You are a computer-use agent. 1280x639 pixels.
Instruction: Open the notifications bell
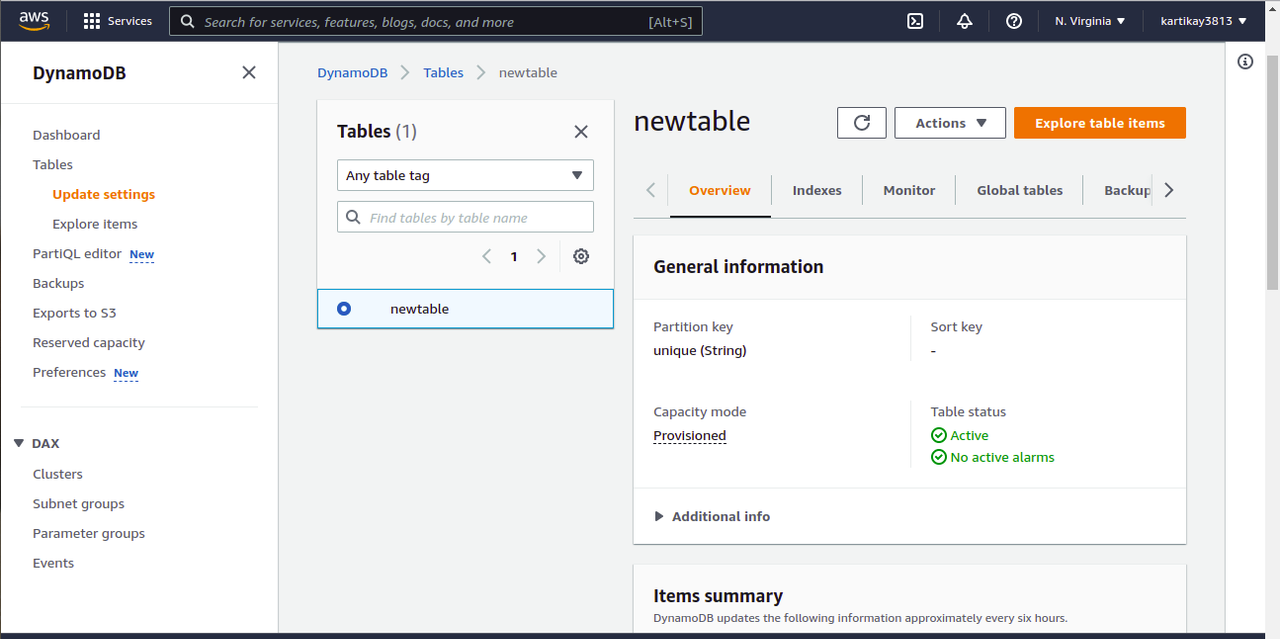964,21
